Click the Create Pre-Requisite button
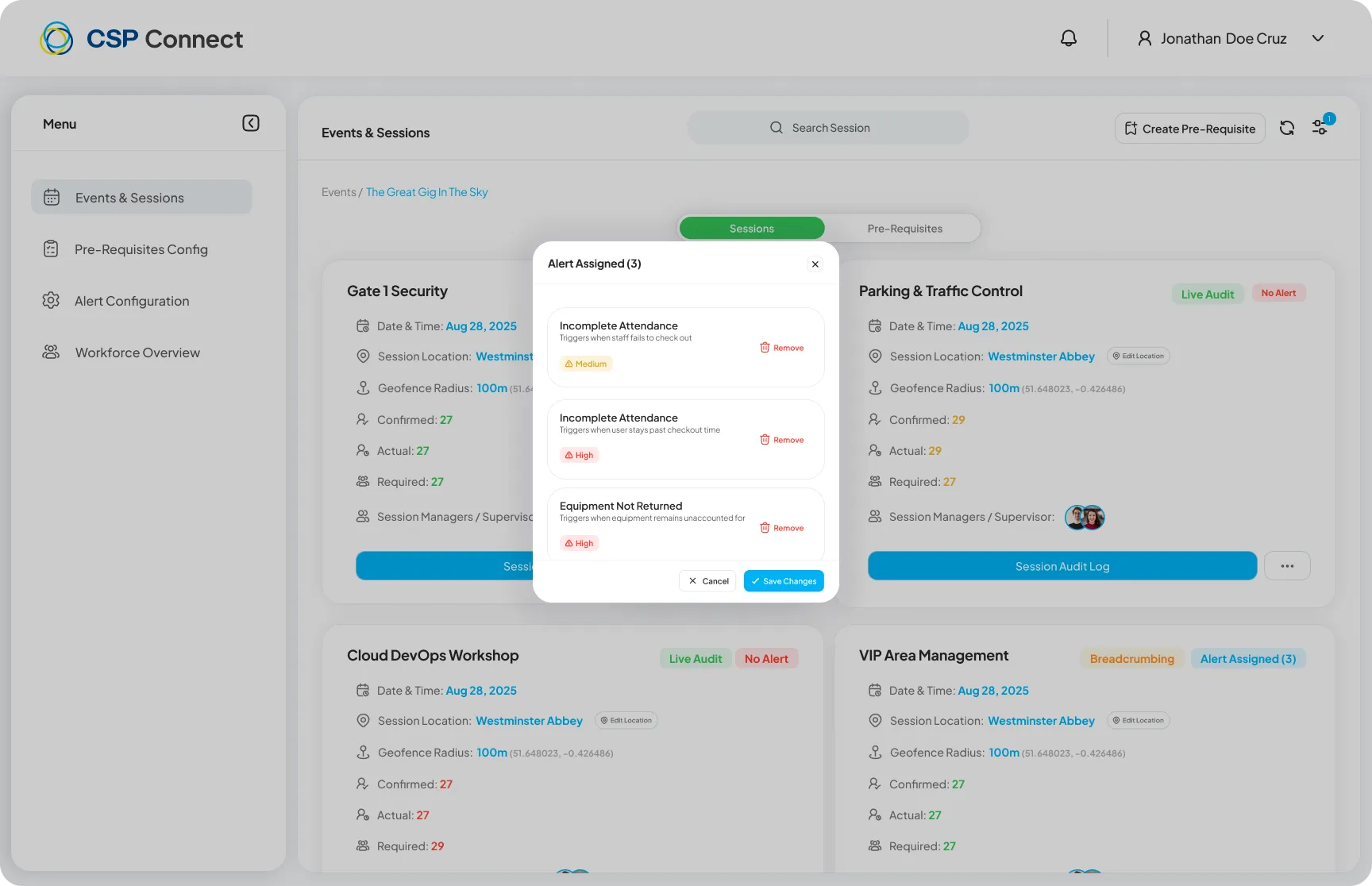1372x886 pixels. pyautogui.click(x=1189, y=129)
